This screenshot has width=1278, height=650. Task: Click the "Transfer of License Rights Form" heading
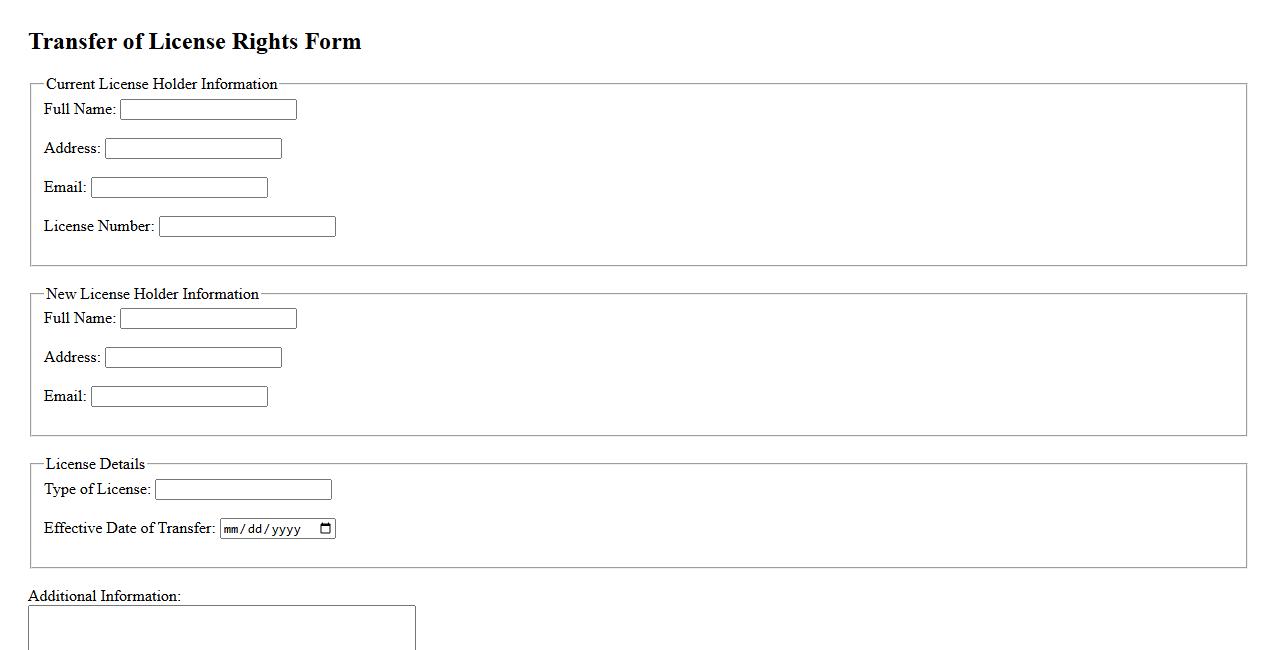195,42
